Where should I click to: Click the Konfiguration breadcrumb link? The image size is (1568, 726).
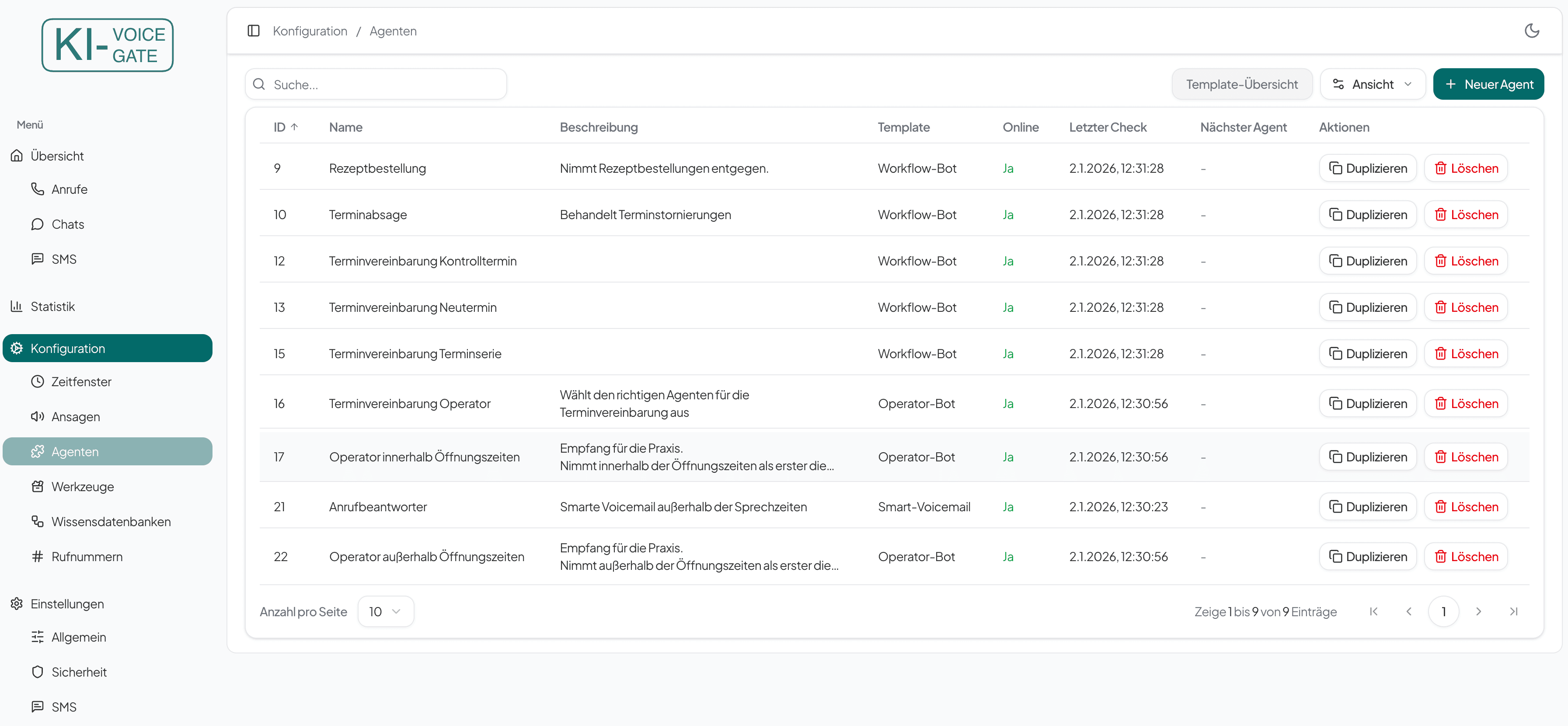(x=310, y=31)
